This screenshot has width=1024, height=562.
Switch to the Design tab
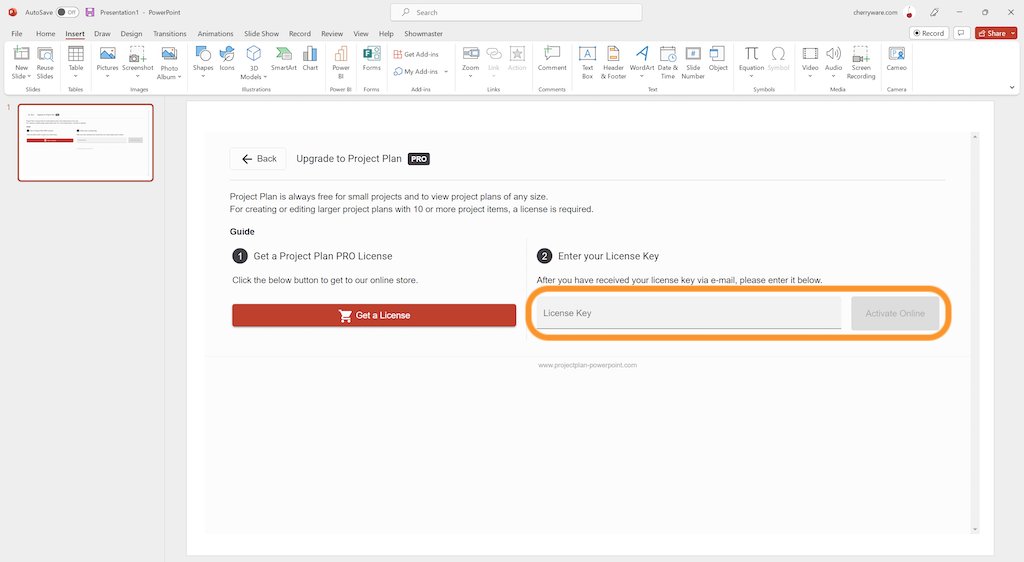[131, 33]
